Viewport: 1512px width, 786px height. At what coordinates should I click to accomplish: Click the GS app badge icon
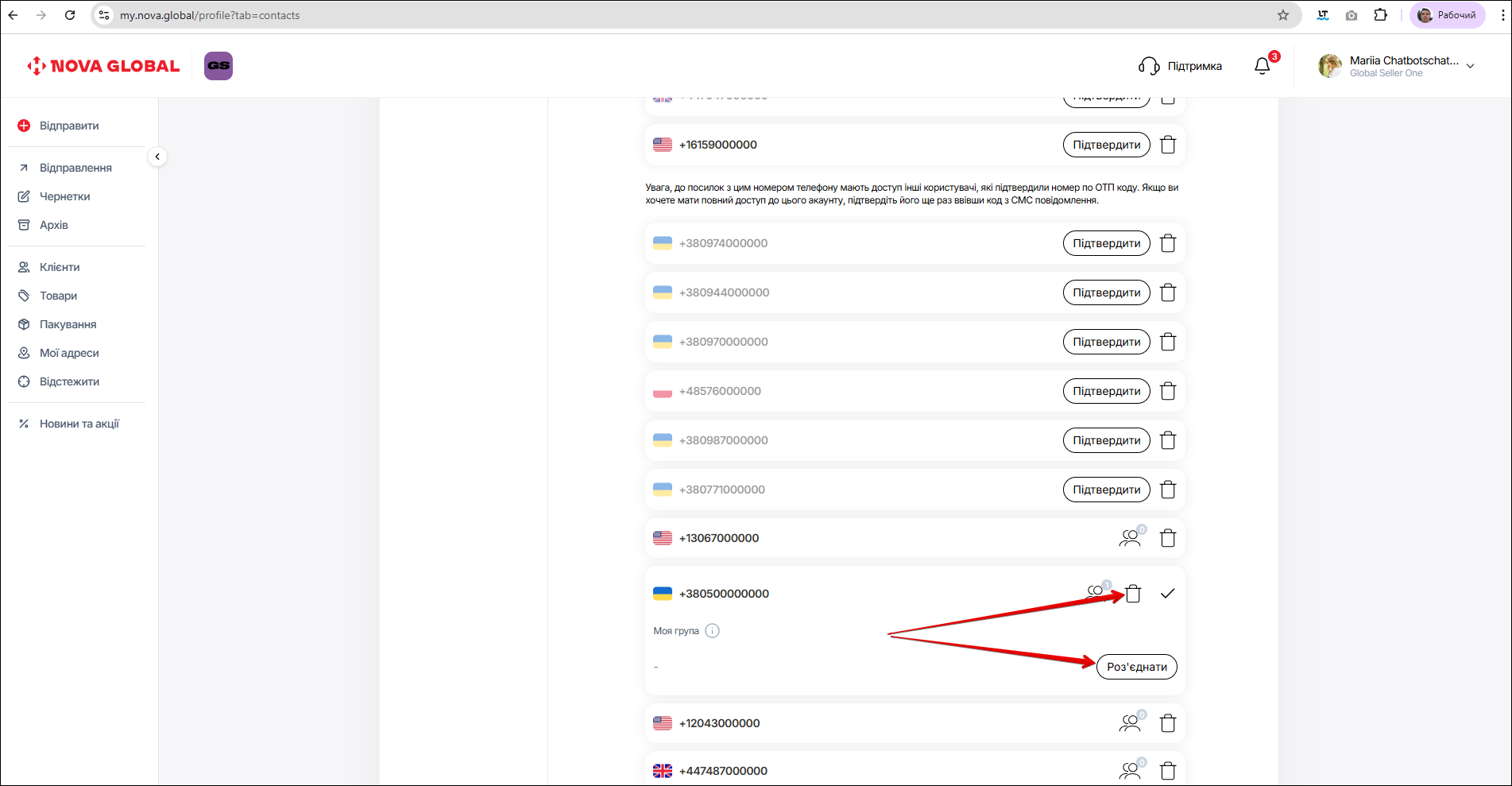(218, 66)
